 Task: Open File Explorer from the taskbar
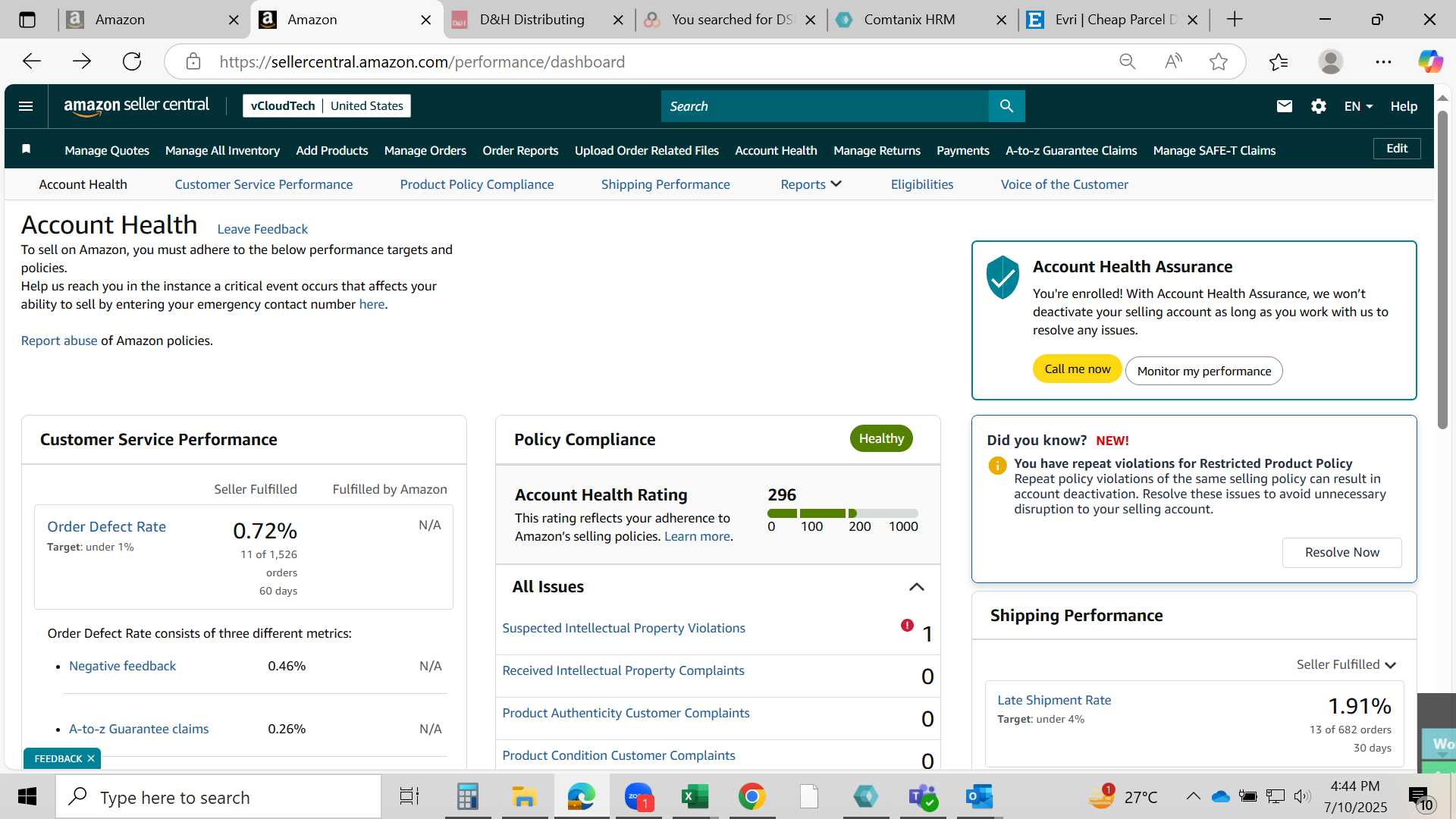tap(523, 797)
